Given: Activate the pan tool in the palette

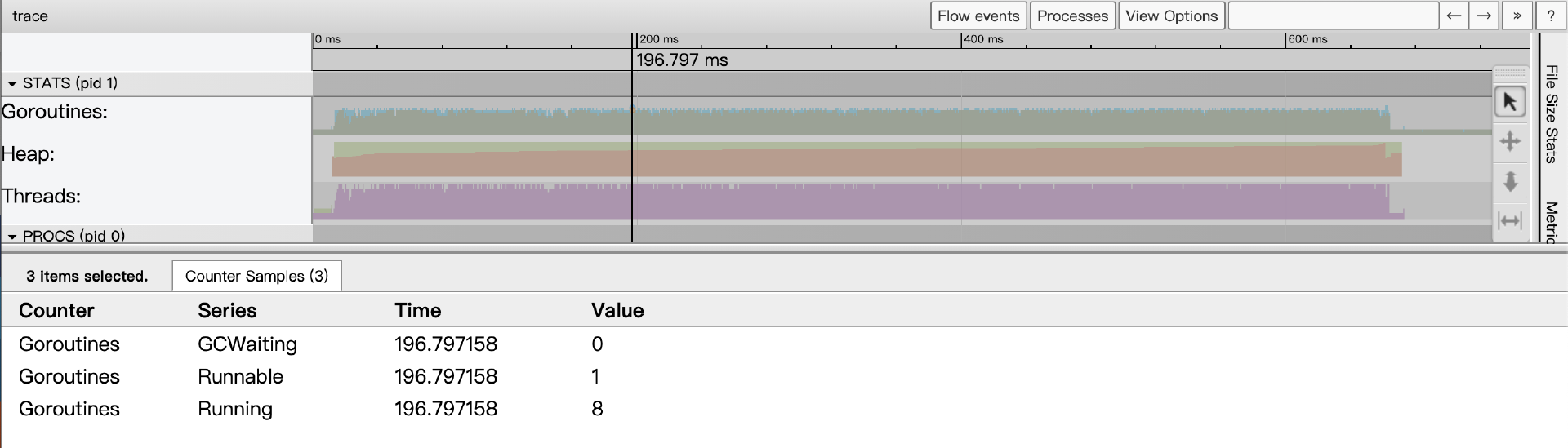Looking at the screenshot, I should (1510, 142).
